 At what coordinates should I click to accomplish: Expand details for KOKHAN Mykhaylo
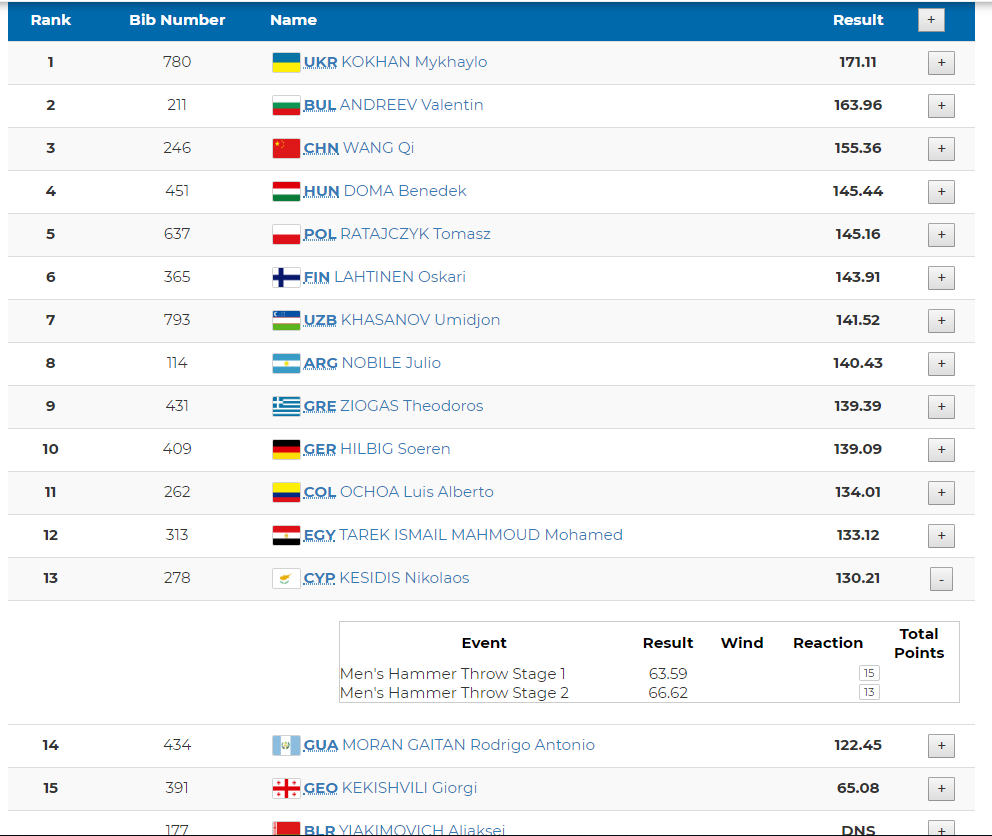[941, 63]
